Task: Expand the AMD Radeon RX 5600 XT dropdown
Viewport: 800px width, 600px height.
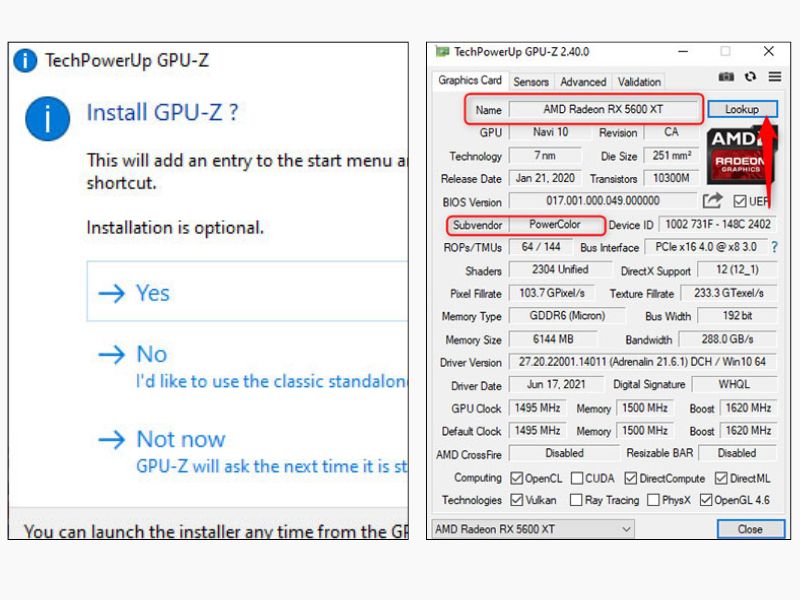Action: click(x=626, y=529)
